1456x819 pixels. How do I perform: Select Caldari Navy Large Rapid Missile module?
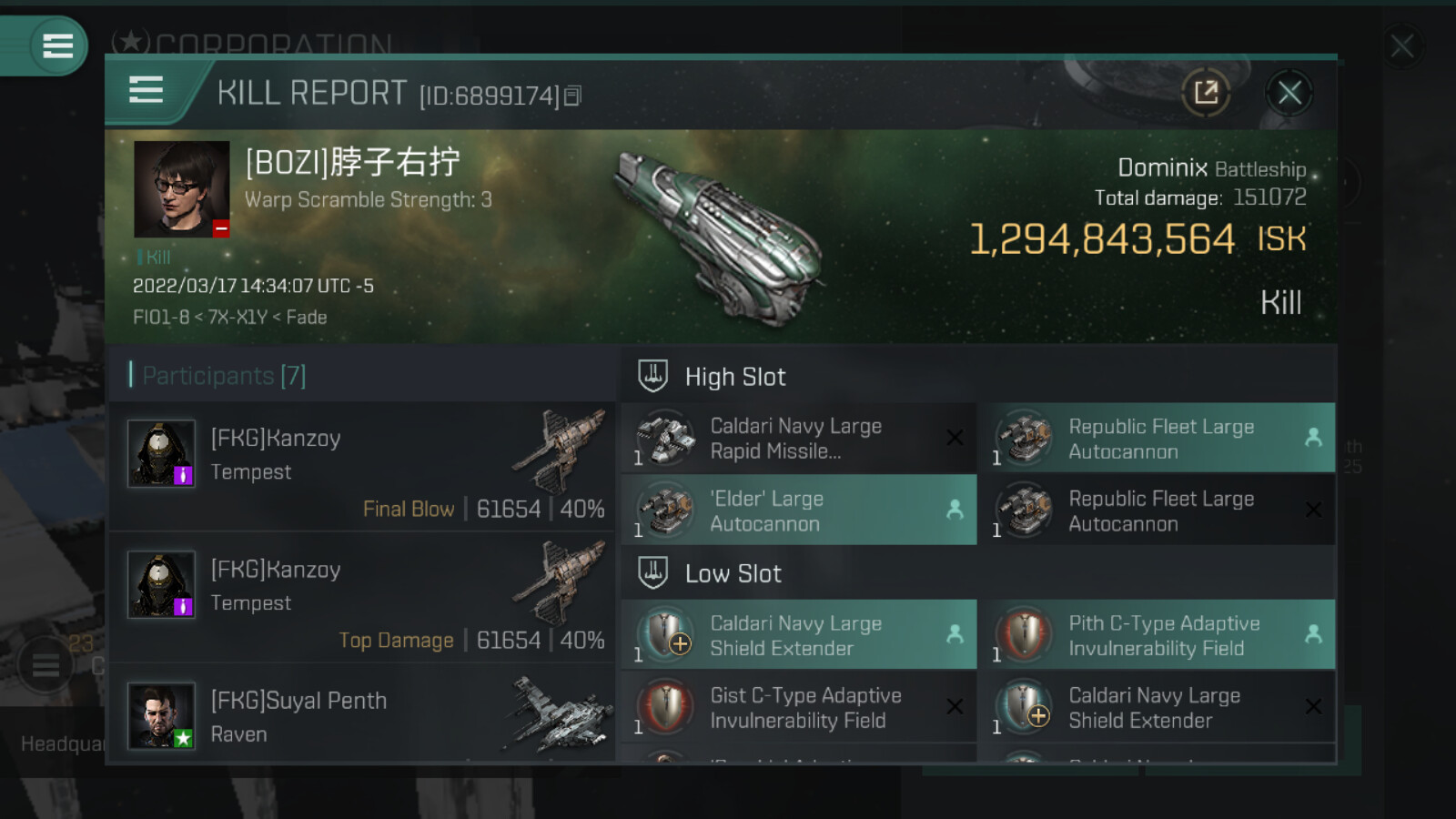(x=798, y=439)
